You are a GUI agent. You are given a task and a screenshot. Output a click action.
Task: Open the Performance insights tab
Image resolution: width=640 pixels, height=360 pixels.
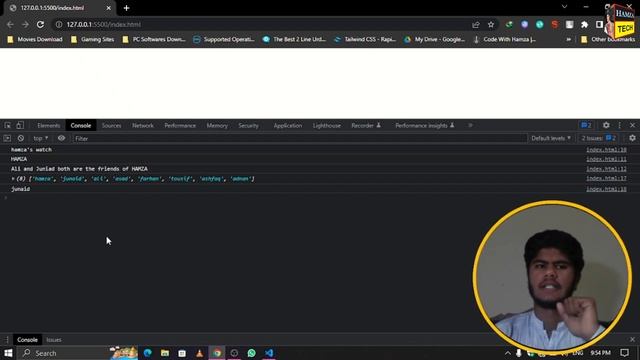pyautogui.click(x=424, y=125)
